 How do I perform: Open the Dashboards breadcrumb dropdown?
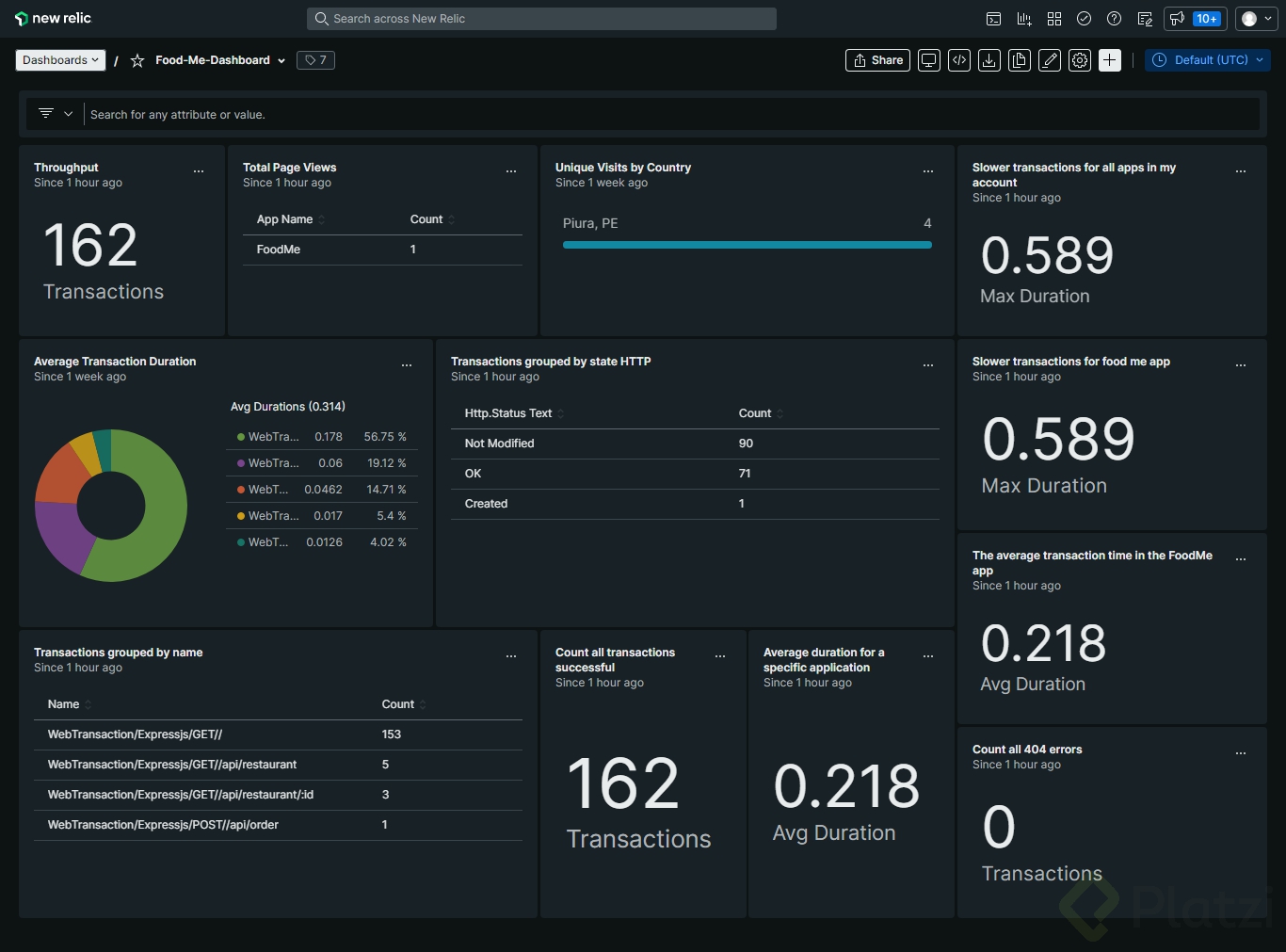click(x=60, y=60)
